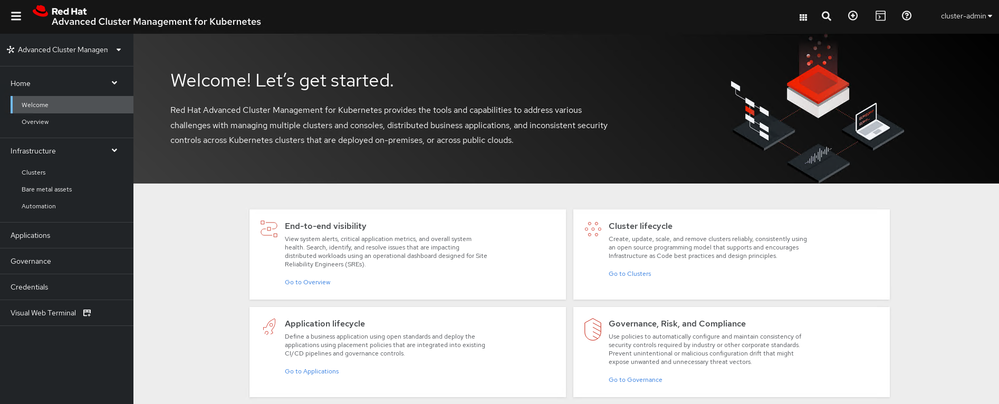Open the terminal icon in header

click(x=880, y=16)
